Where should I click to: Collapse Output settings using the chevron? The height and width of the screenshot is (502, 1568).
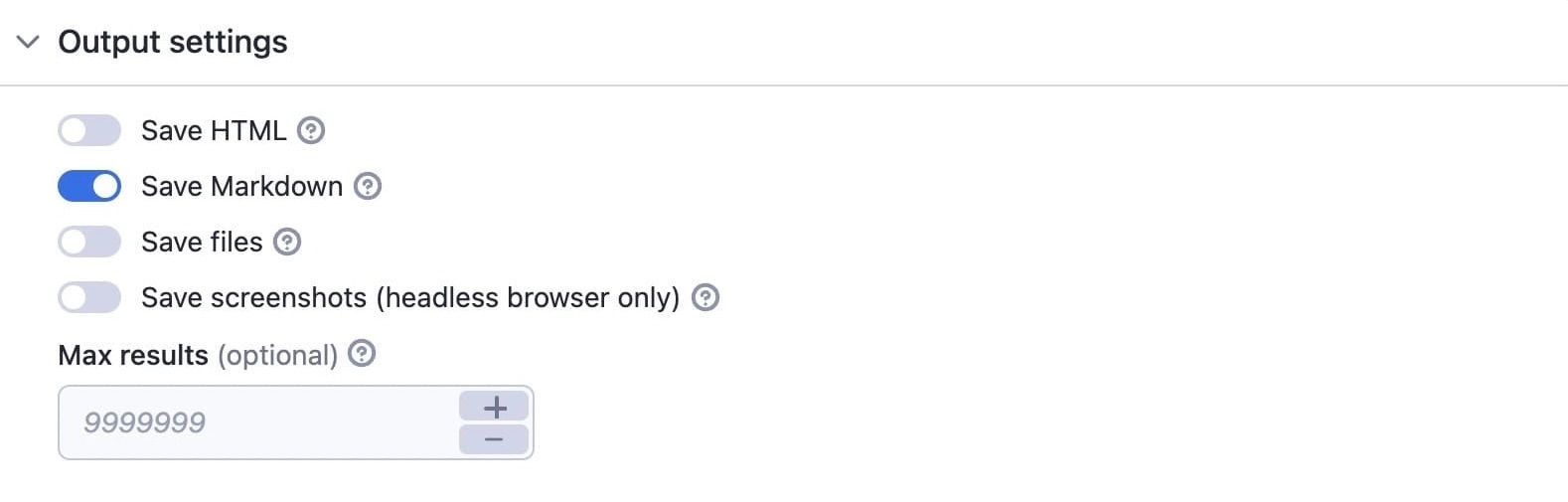pyautogui.click(x=28, y=42)
